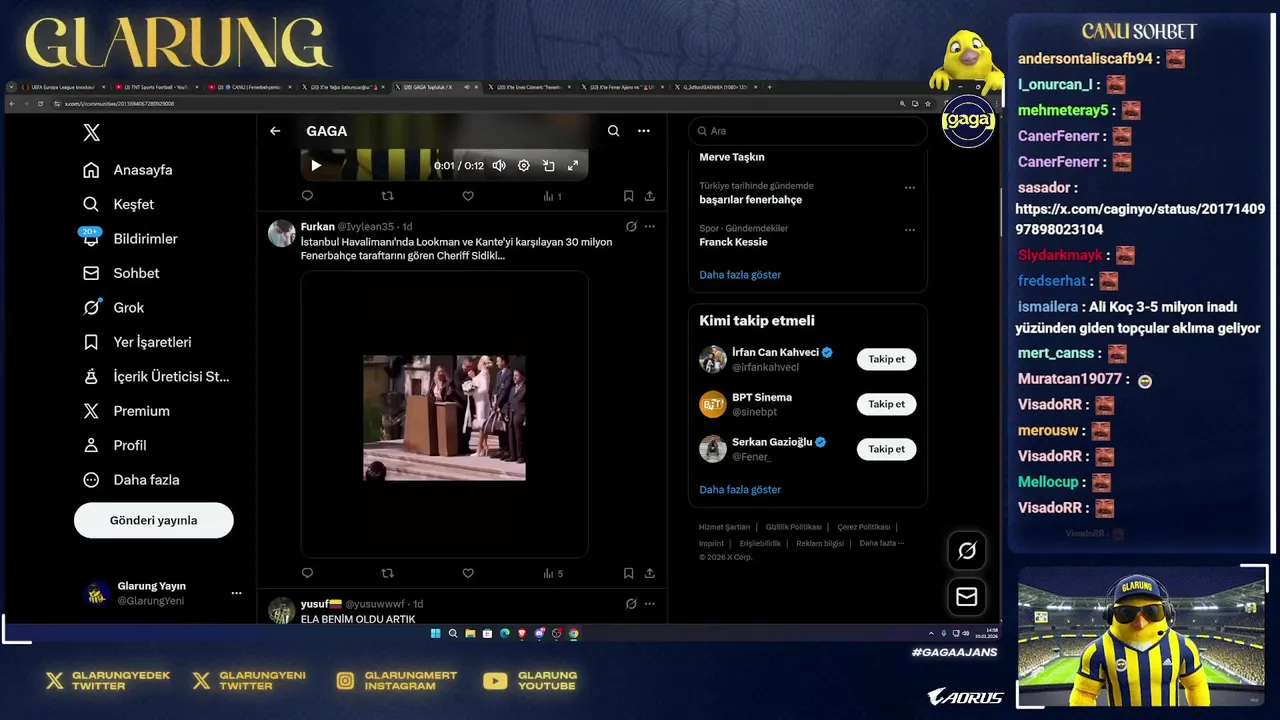Open Premium in the sidebar
The image size is (1280, 720).
[x=127, y=411]
